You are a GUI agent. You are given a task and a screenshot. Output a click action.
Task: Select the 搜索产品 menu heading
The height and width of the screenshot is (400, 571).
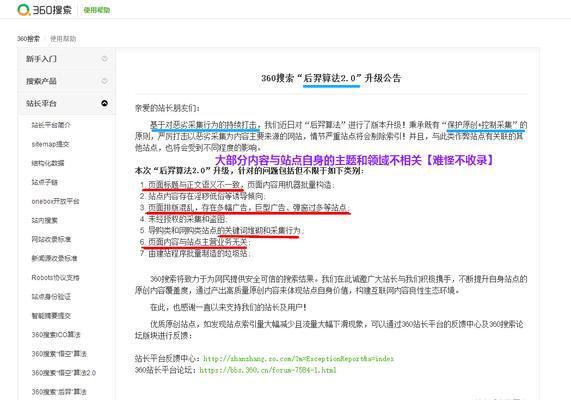point(41,81)
